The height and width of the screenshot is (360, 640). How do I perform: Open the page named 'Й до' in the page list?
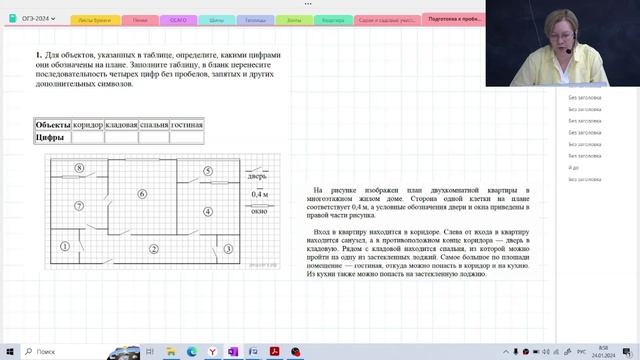573,168
